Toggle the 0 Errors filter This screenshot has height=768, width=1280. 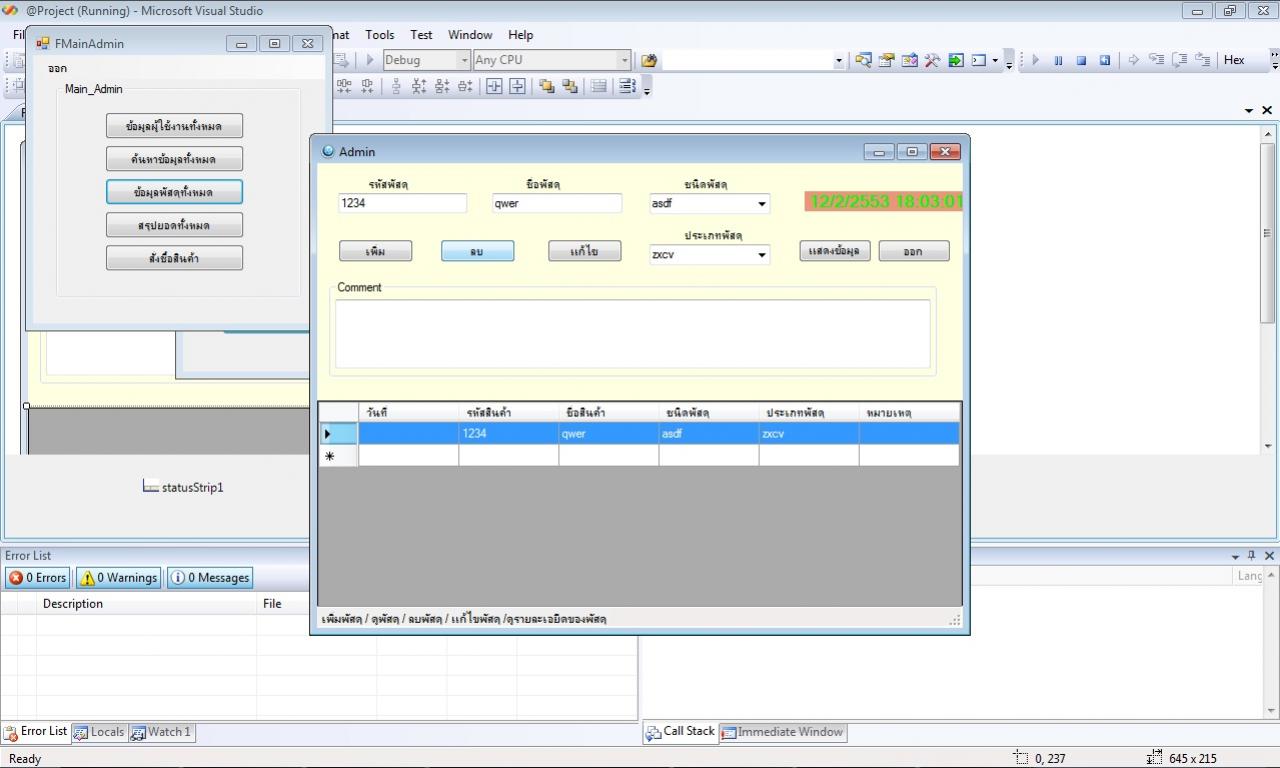tap(38, 578)
